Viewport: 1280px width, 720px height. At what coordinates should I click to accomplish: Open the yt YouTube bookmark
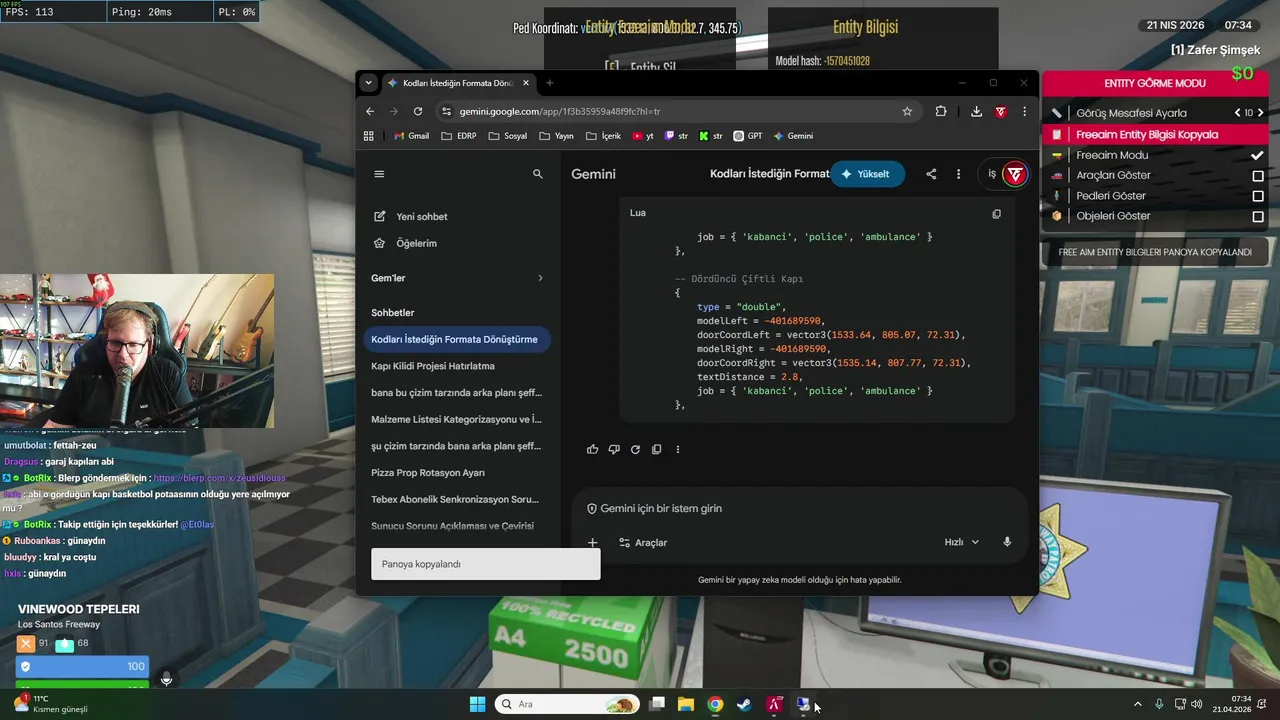(x=643, y=136)
